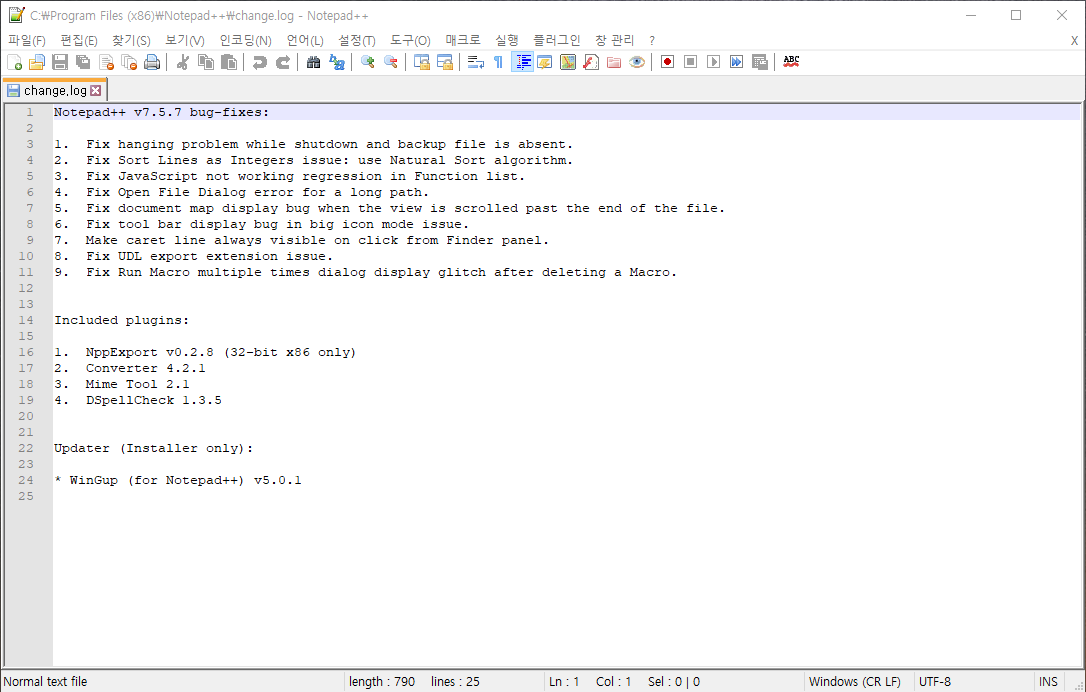Toggle synchronized vertical scrolling icon
The image size is (1086, 692).
(422, 62)
